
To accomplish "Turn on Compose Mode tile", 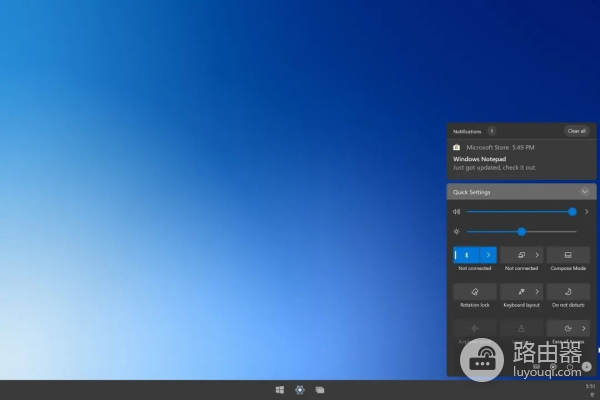I will (x=567, y=255).
